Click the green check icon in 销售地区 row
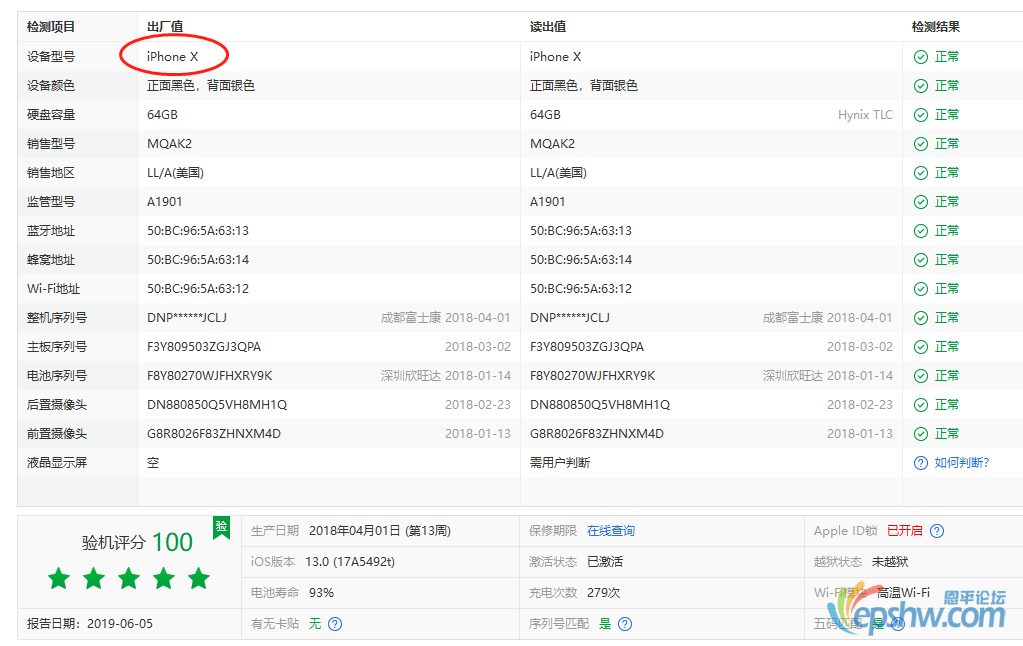 click(921, 173)
